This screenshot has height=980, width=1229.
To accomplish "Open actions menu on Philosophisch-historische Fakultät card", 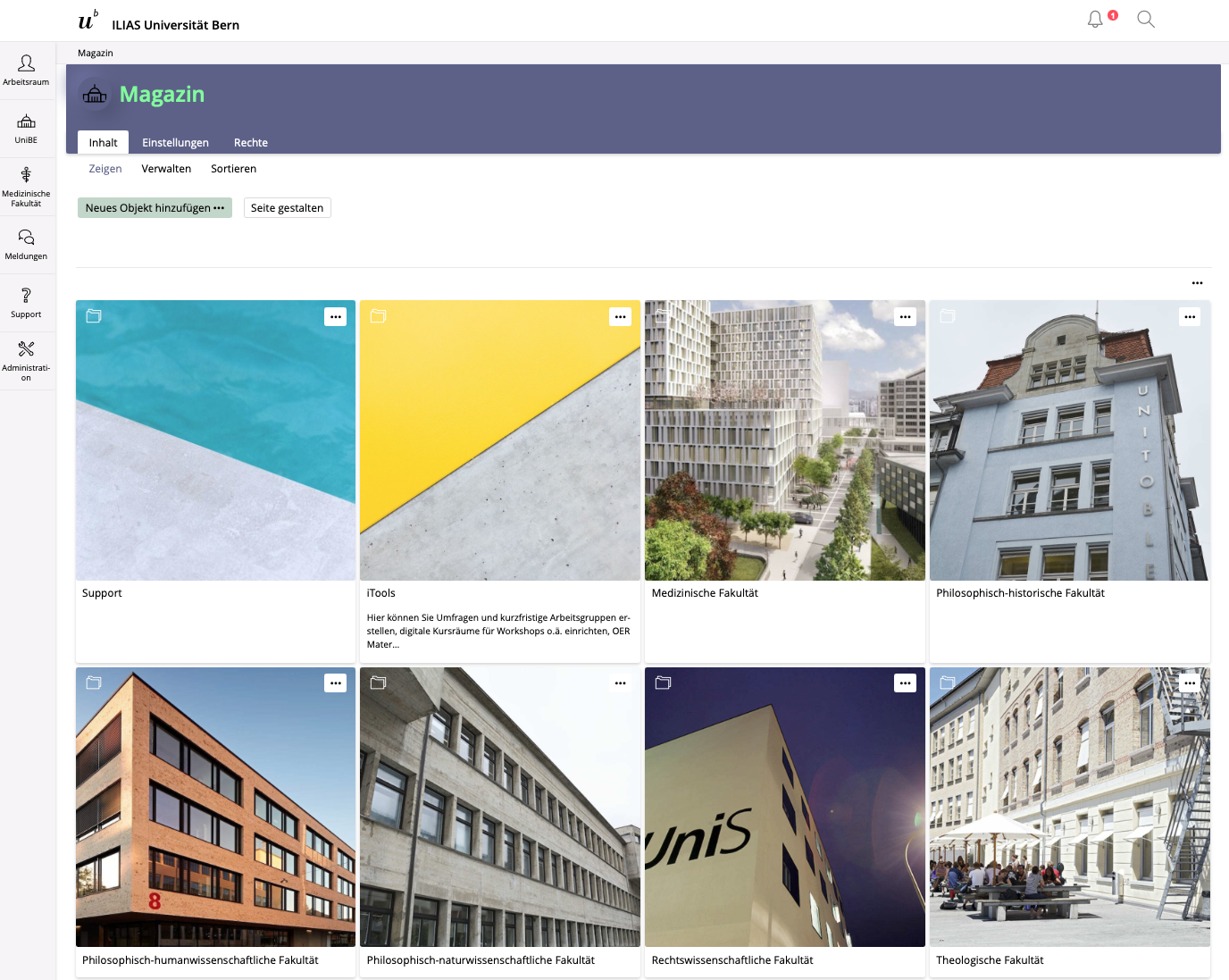I will pos(1190,316).
